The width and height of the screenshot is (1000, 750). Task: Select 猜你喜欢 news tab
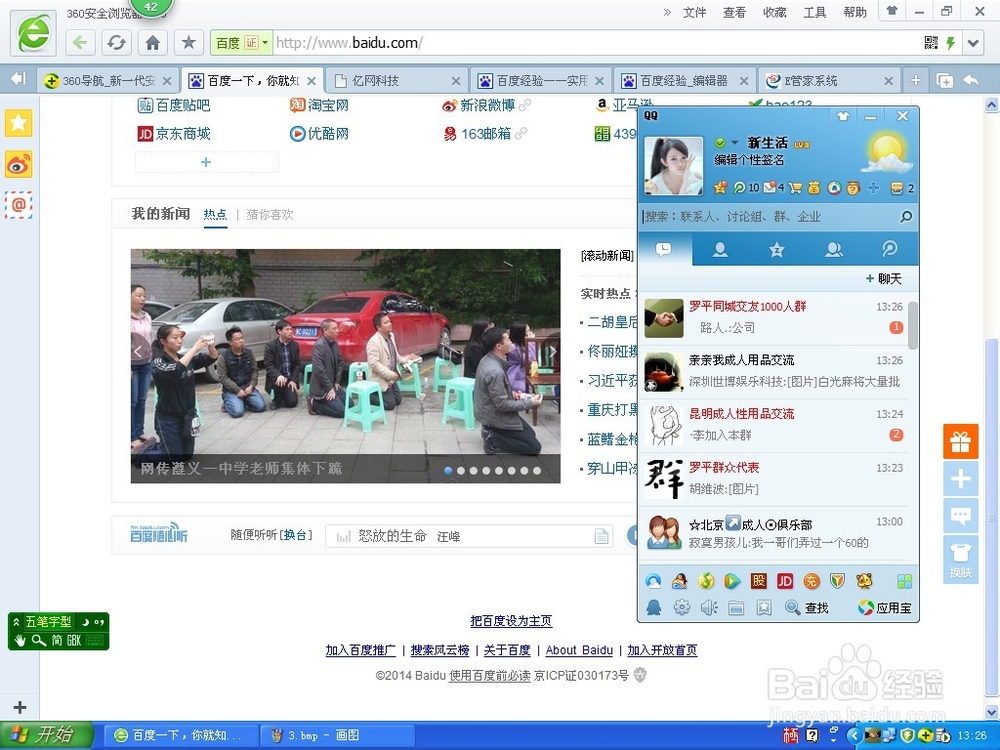pyautogui.click(x=270, y=215)
